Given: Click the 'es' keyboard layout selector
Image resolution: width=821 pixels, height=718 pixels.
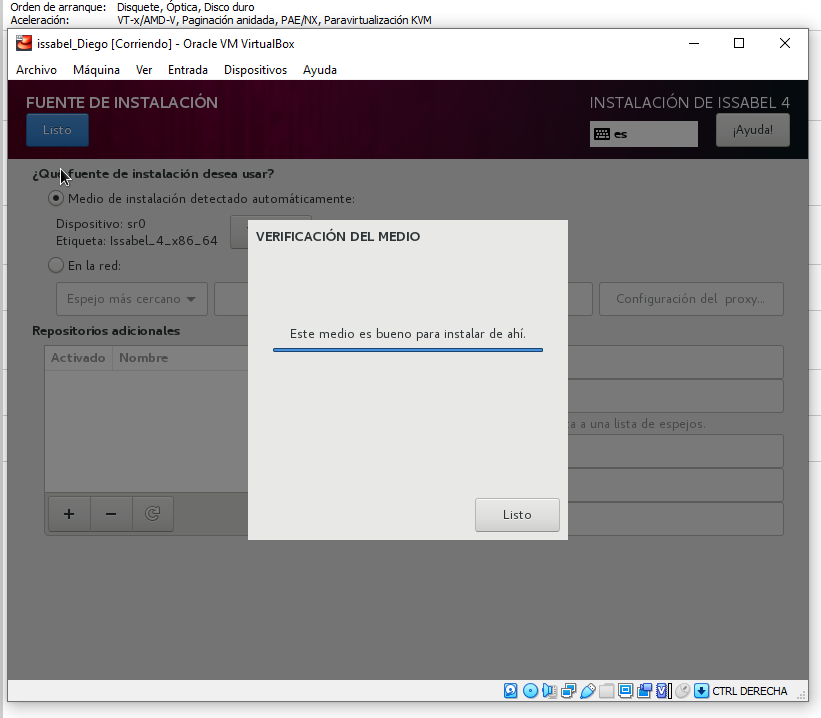Looking at the screenshot, I should [x=644, y=134].
